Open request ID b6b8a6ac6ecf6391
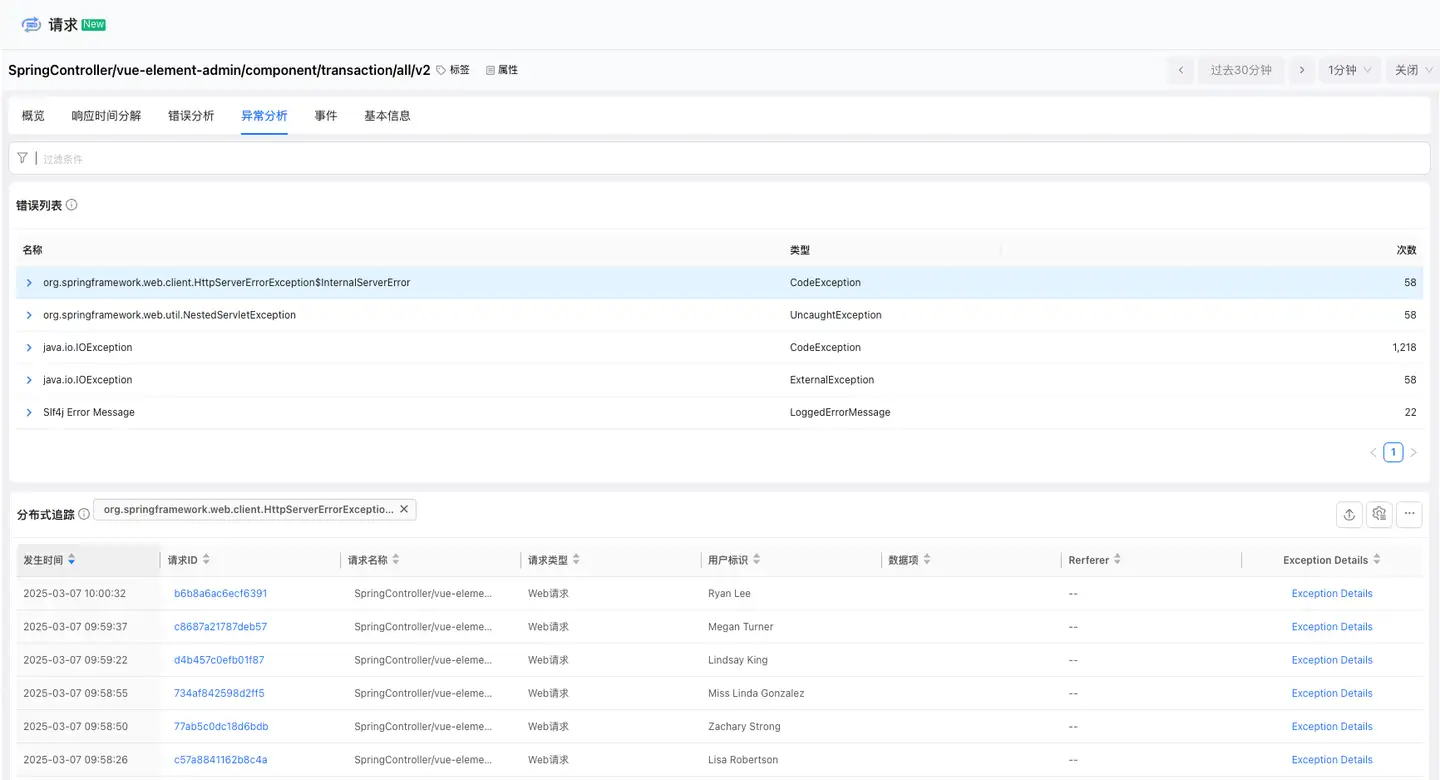 220,594
